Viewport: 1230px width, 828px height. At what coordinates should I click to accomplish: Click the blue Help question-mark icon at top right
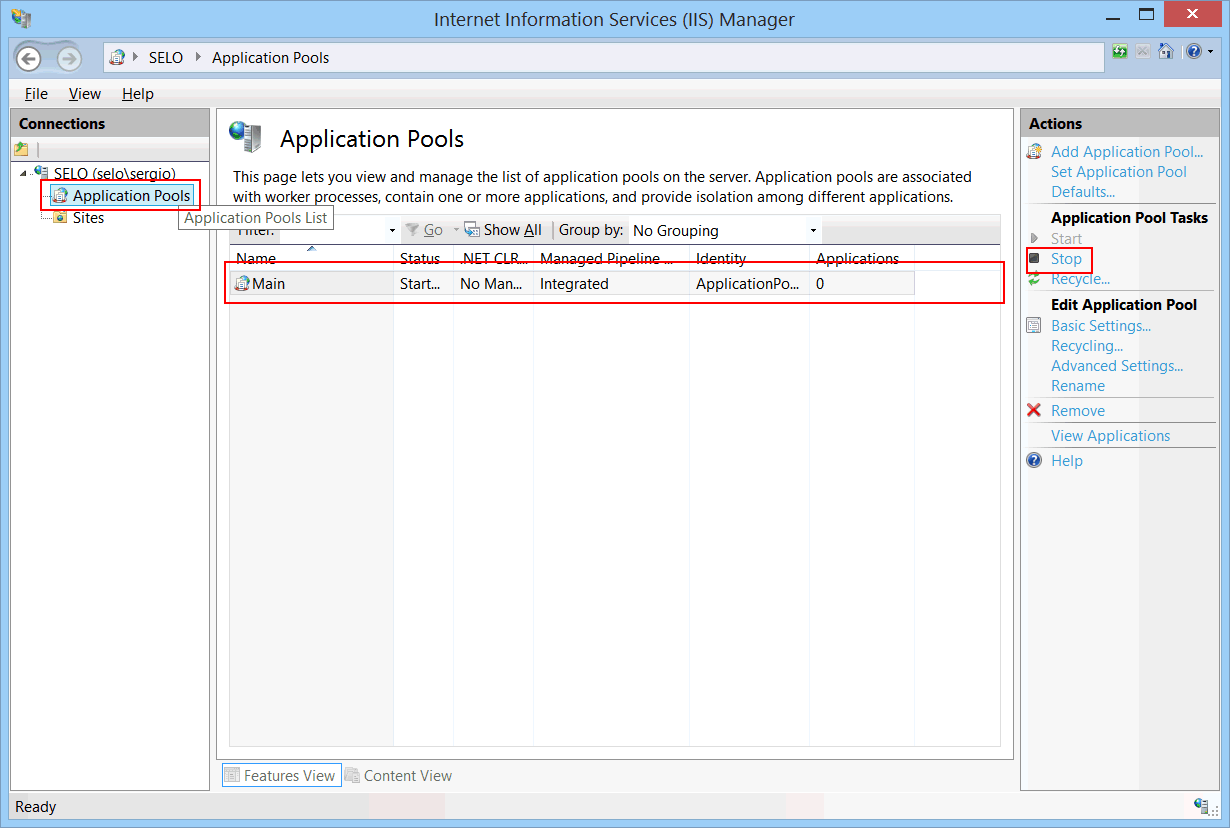[x=1193, y=51]
